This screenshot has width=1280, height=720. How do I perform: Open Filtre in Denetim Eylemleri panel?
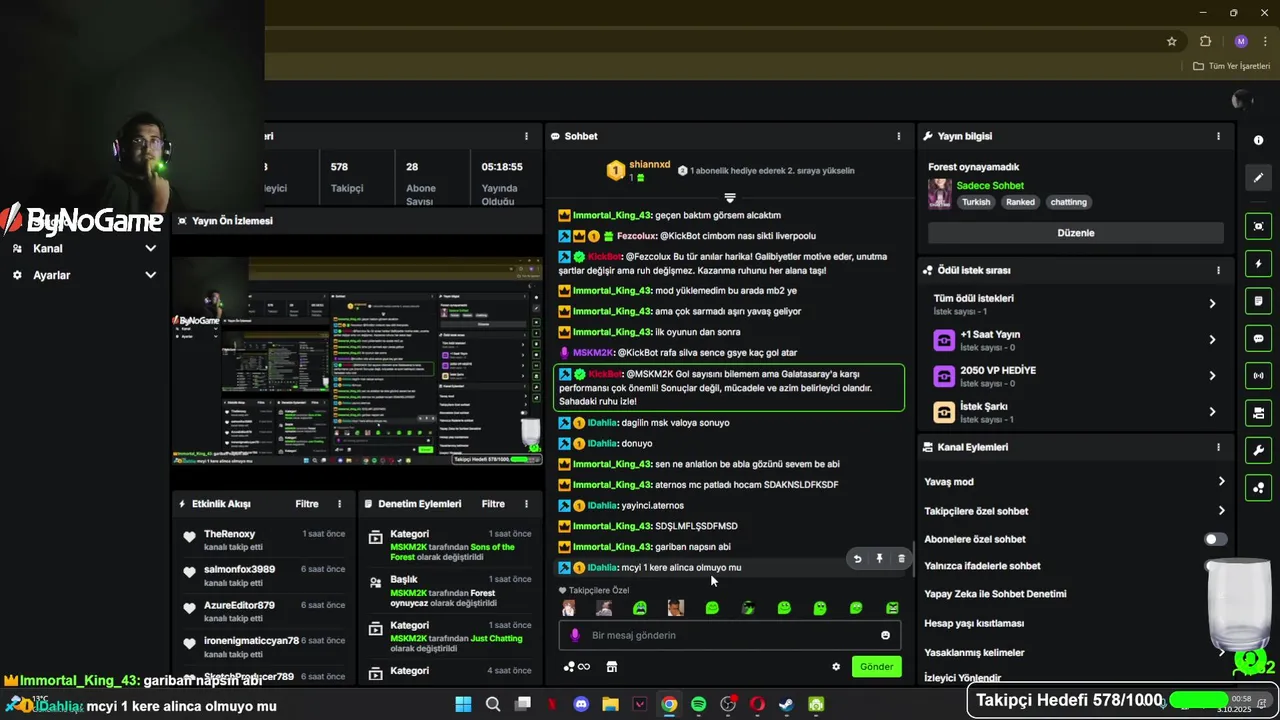pyautogui.click(x=493, y=504)
